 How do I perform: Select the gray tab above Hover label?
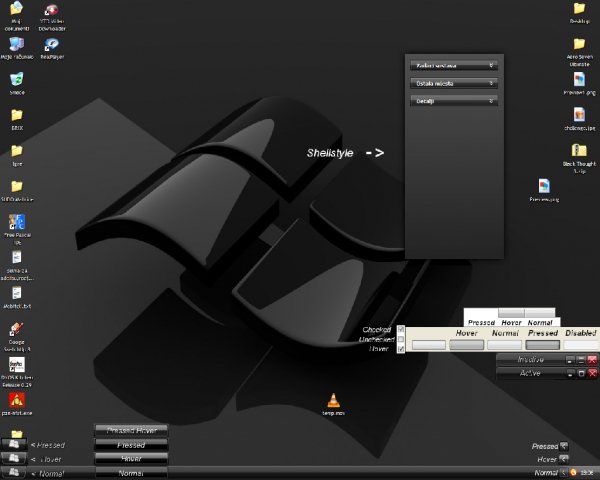point(512,313)
